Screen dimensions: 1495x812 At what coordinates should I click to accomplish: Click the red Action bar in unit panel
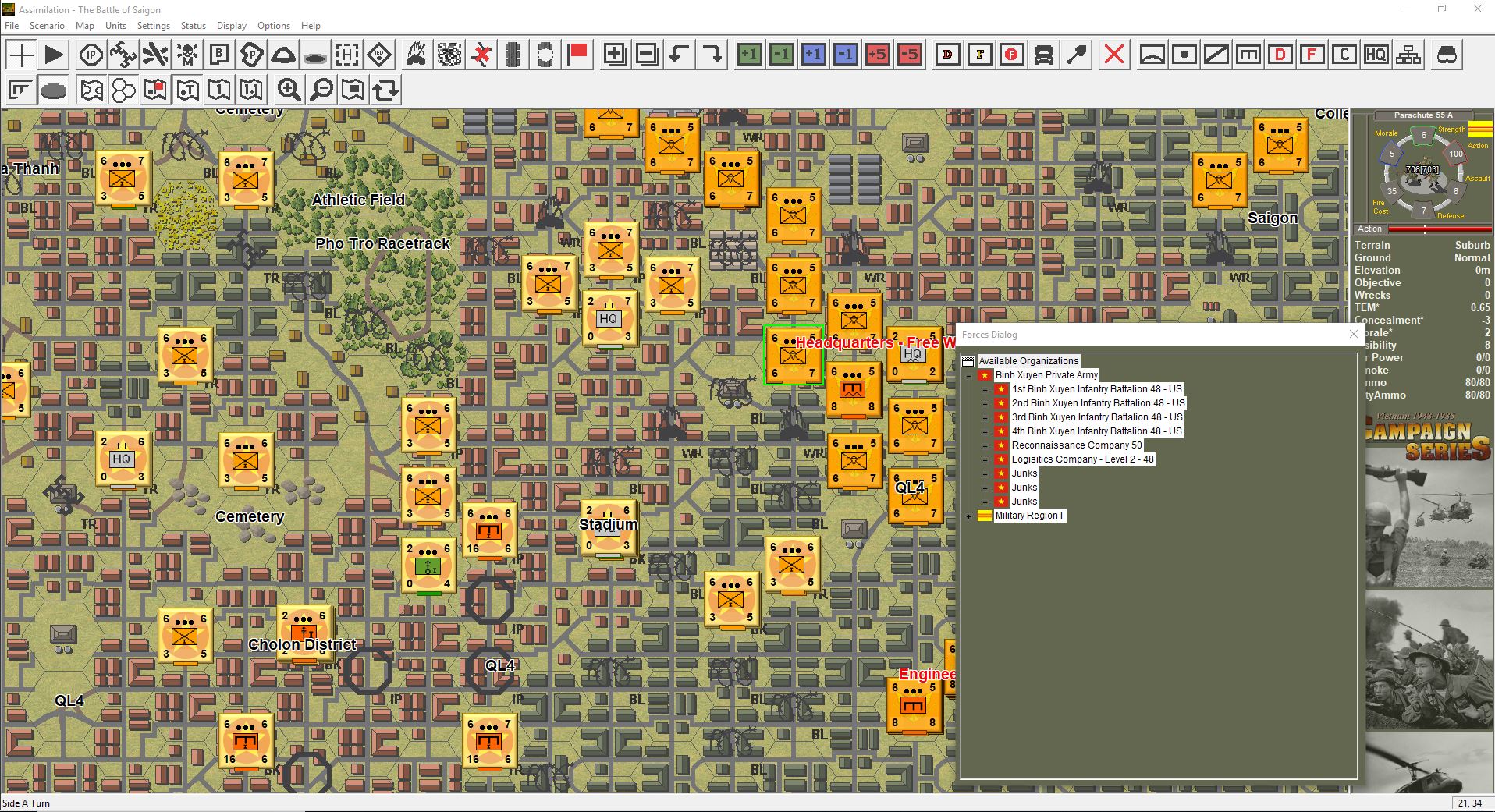pos(1440,229)
